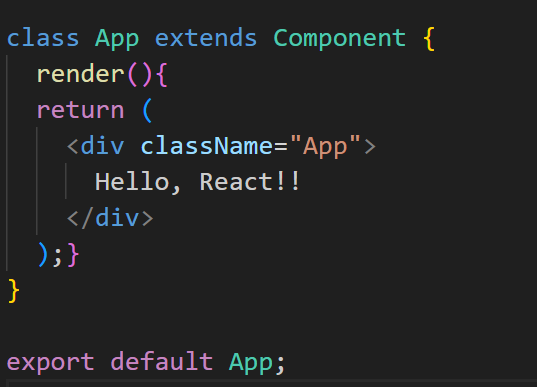Click the "App" string value
This screenshot has width=537, height=387.
[325, 147]
